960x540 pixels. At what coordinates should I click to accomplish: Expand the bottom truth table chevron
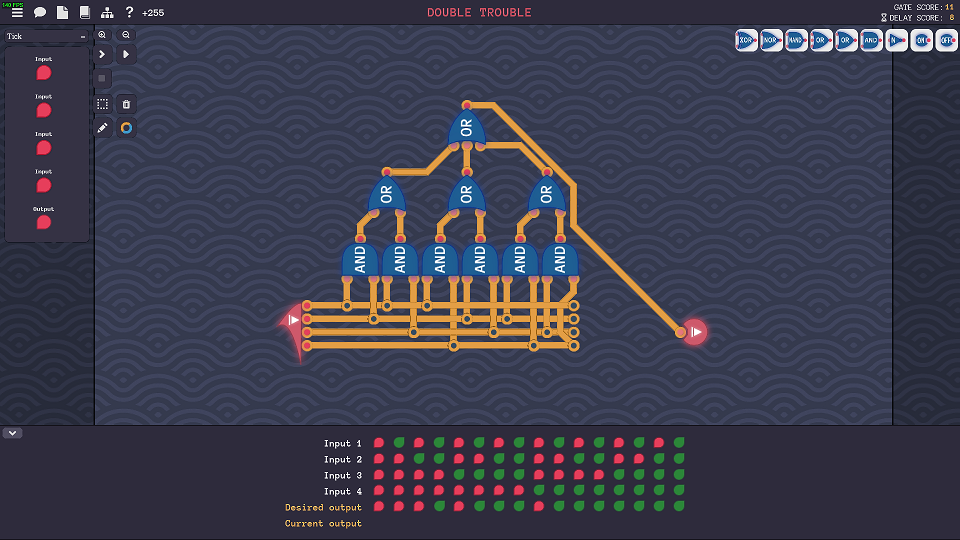[x=13, y=433]
